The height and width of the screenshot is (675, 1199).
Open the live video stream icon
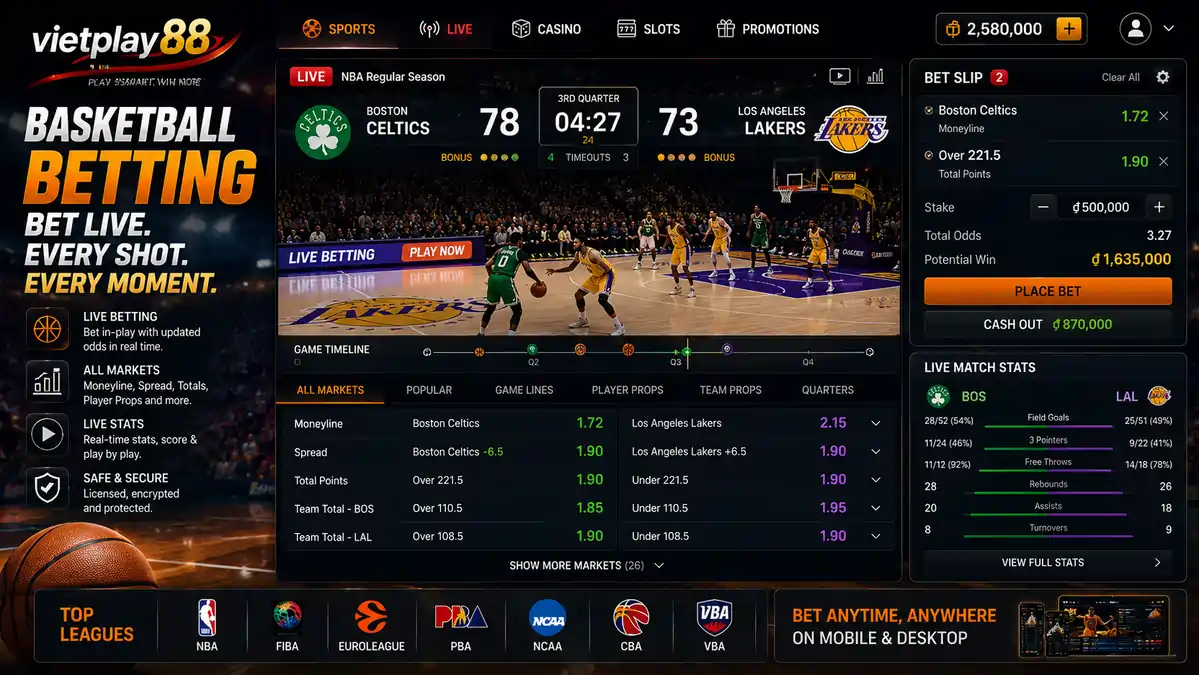(840, 76)
